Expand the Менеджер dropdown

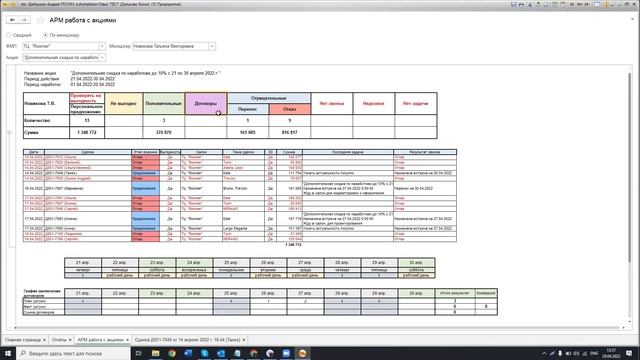(x=212, y=46)
